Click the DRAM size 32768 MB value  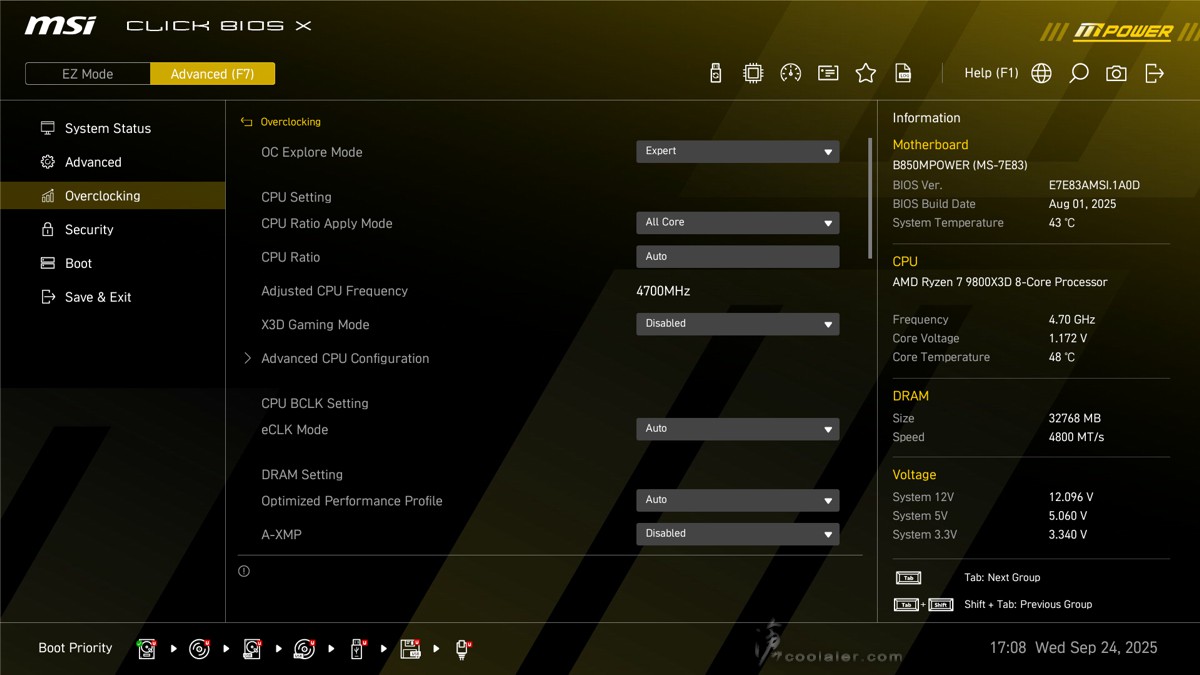[1075, 418]
